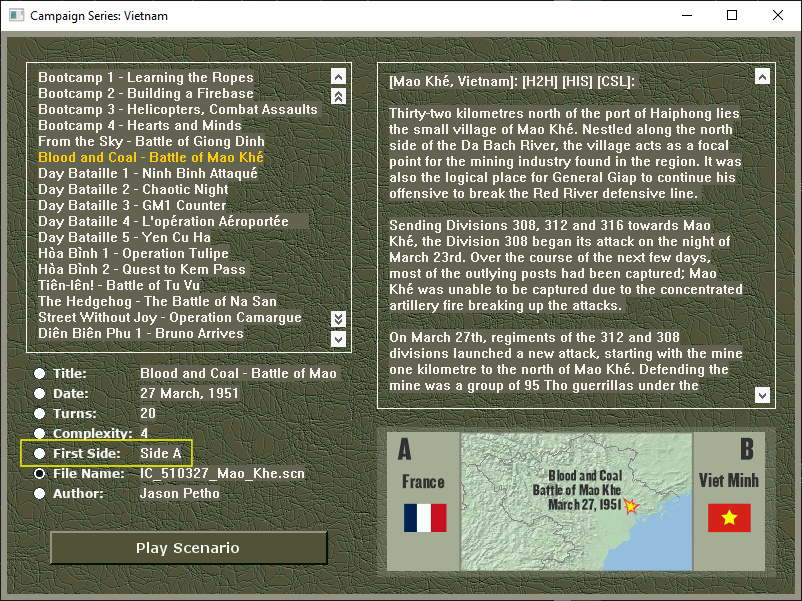The width and height of the screenshot is (802, 601).
Task: Click the description panel scroll-down arrow
Action: 762,395
